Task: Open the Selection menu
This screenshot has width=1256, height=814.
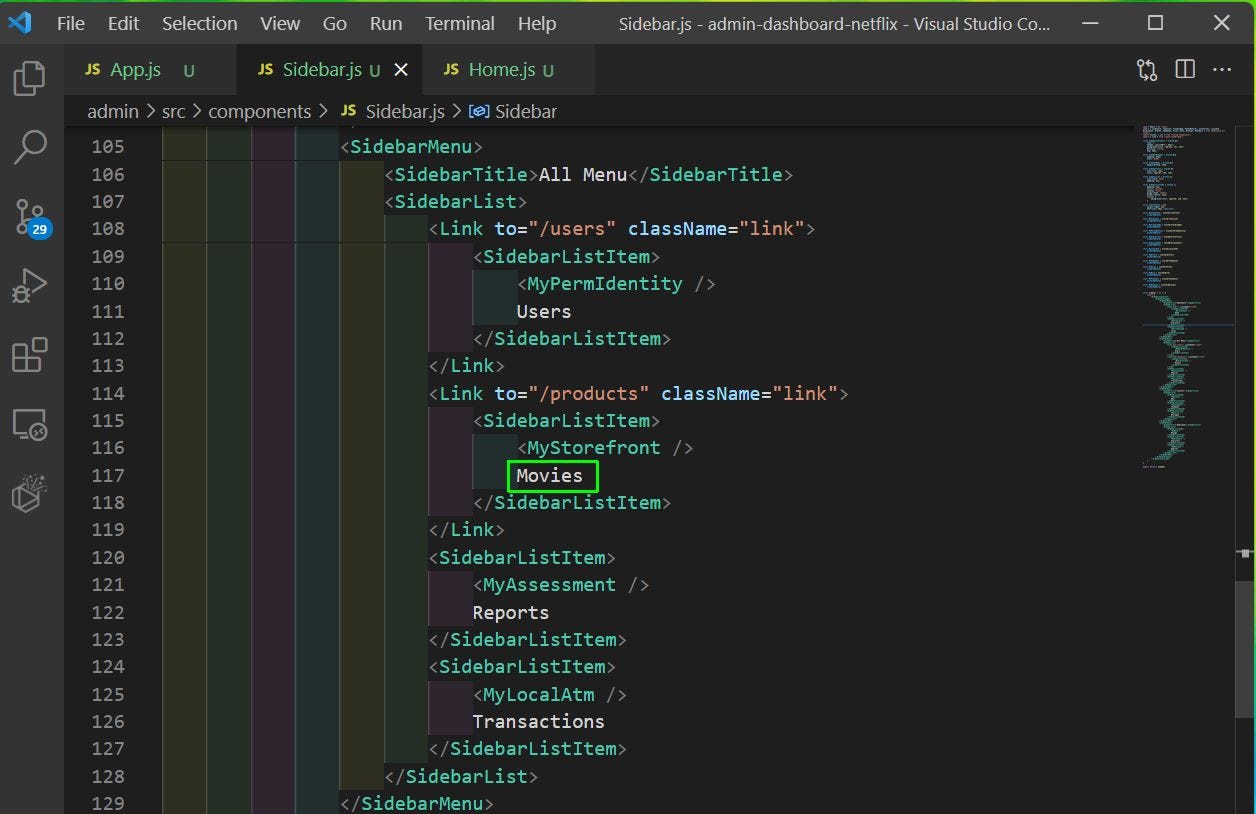Action: (200, 23)
